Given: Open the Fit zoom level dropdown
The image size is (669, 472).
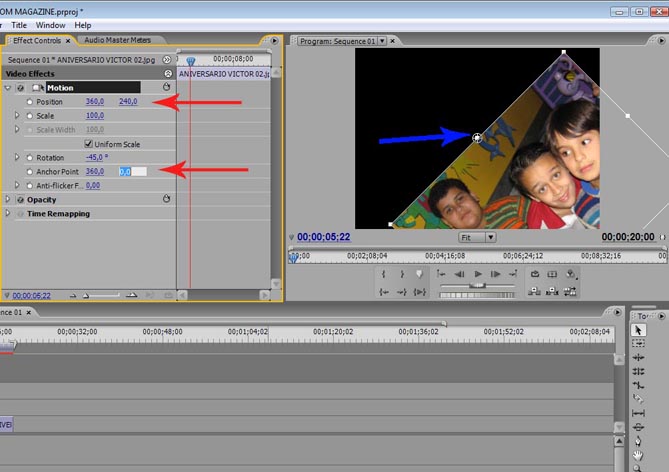Looking at the screenshot, I should 478,237.
